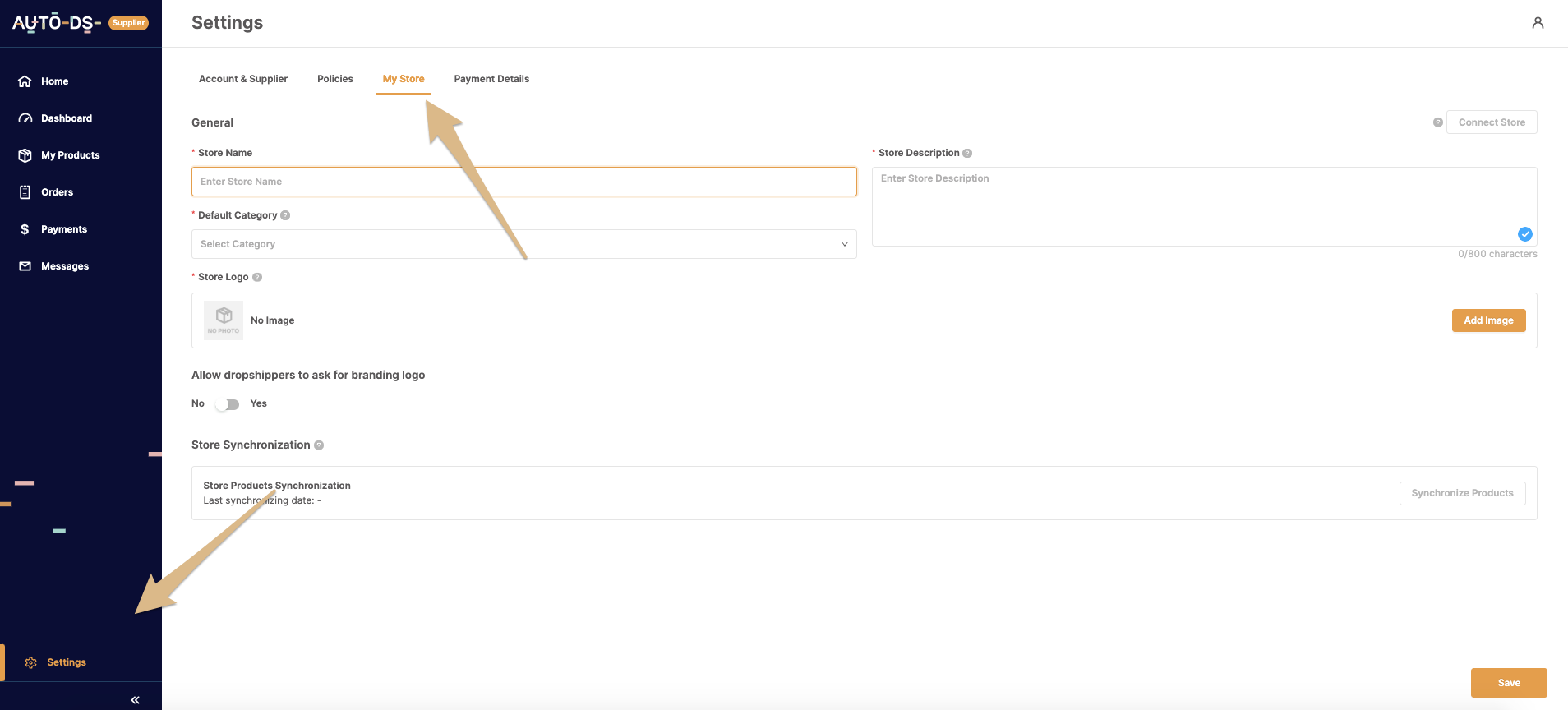Click the Store Description help icon
Image resolution: width=1568 pixels, height=710 pixels.
967,153
